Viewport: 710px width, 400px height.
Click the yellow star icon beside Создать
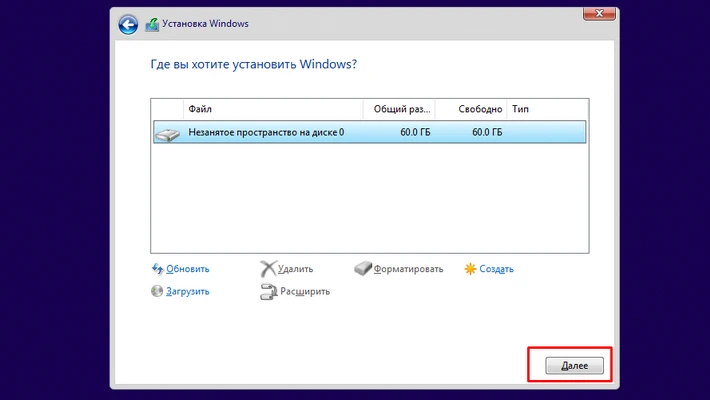[470, 269]
